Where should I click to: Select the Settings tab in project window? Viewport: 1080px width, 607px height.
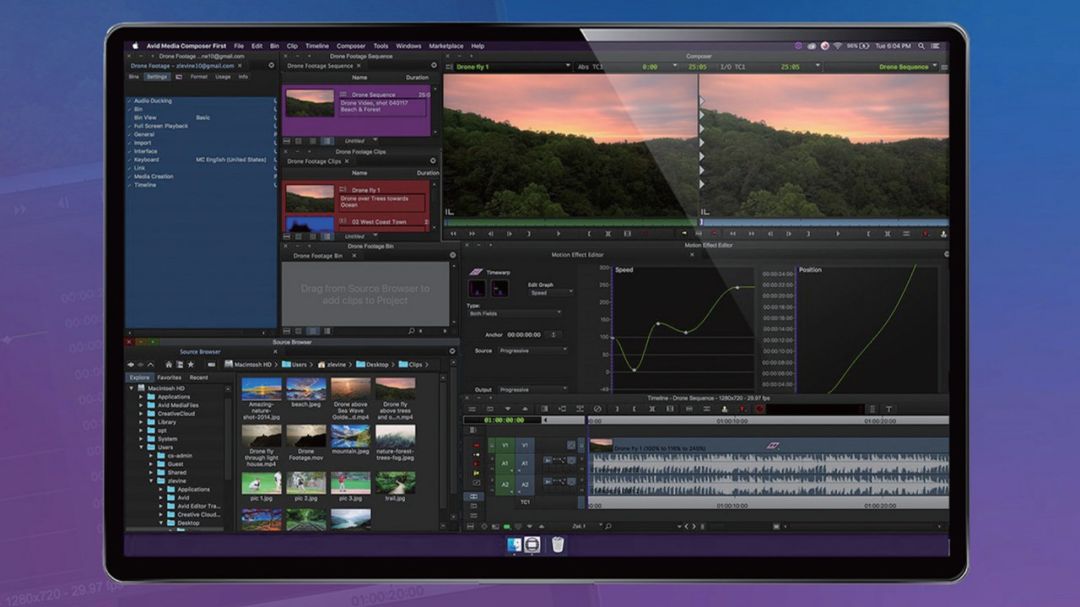tap(157, 77)
